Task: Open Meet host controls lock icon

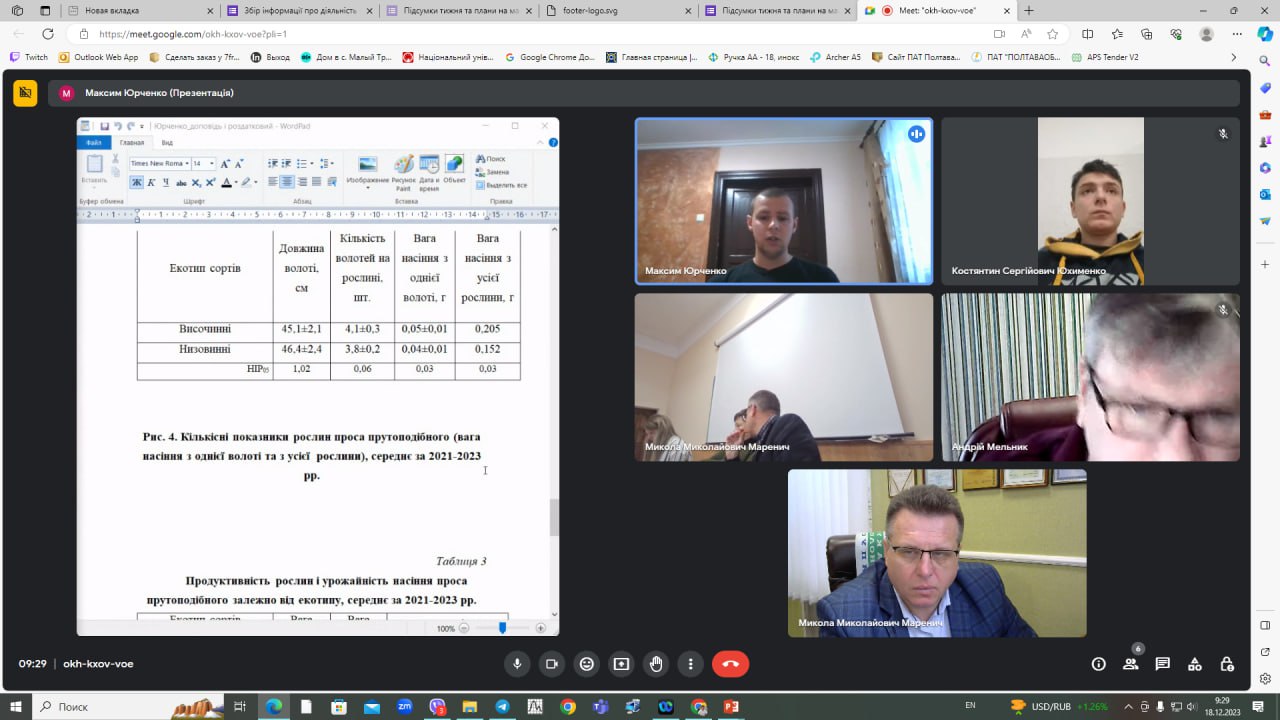Action: [x=1227, y=663]
